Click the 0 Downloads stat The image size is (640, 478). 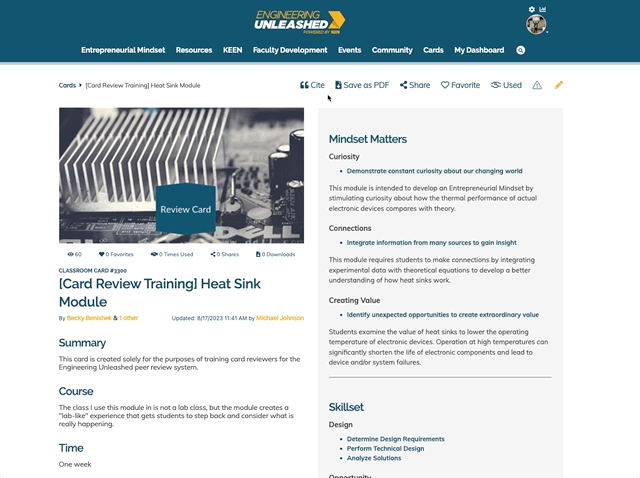coord(275,254)
